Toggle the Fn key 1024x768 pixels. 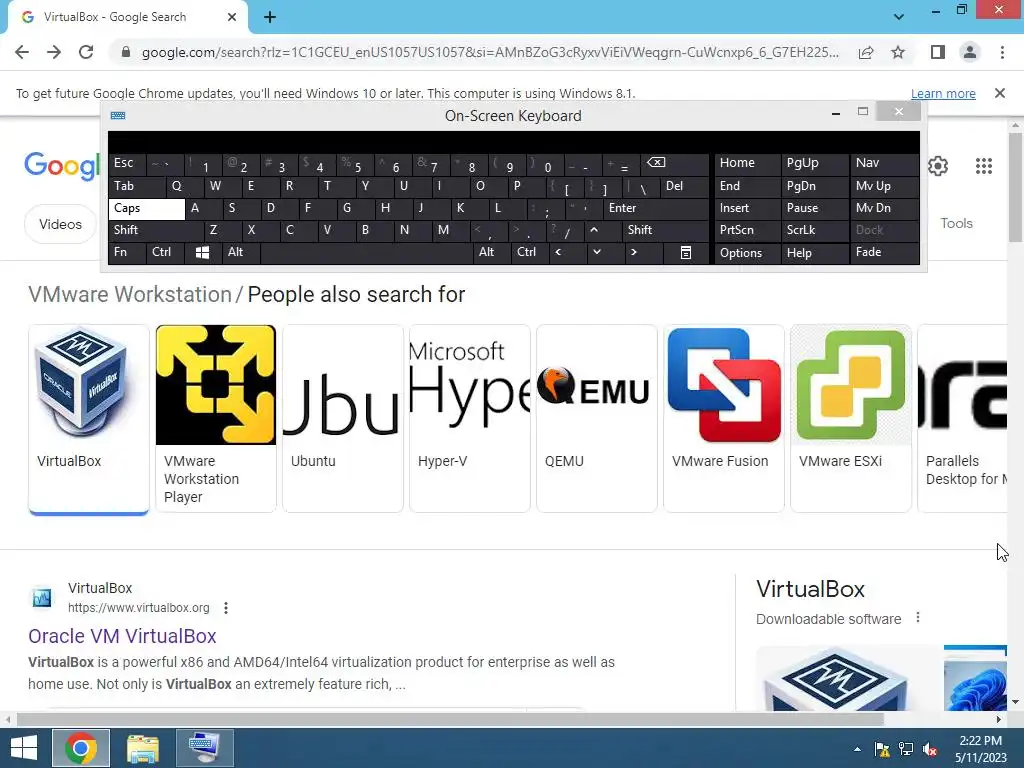point(127,253)
